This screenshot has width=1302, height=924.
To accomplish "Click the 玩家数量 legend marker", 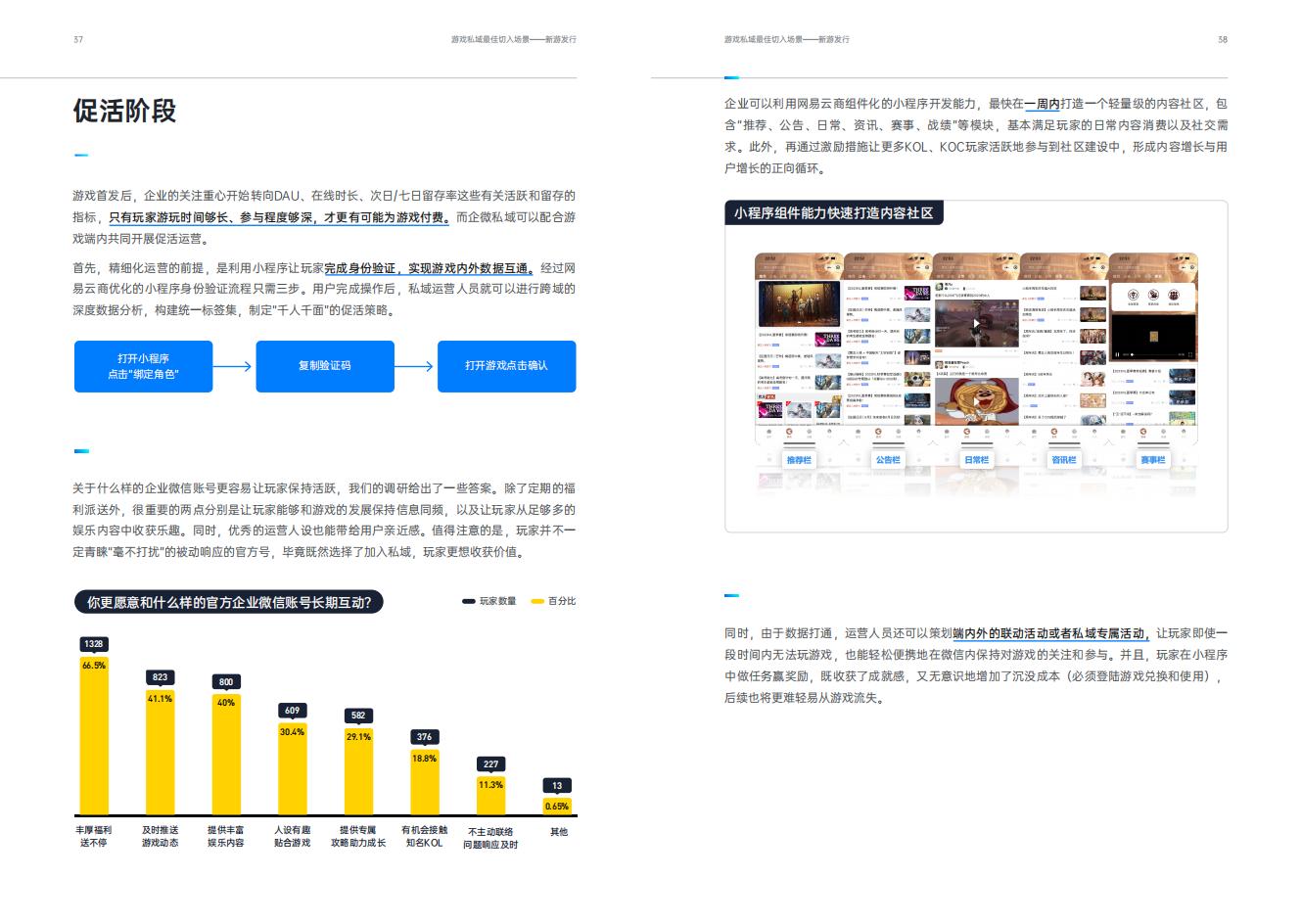I will (469, 601).
